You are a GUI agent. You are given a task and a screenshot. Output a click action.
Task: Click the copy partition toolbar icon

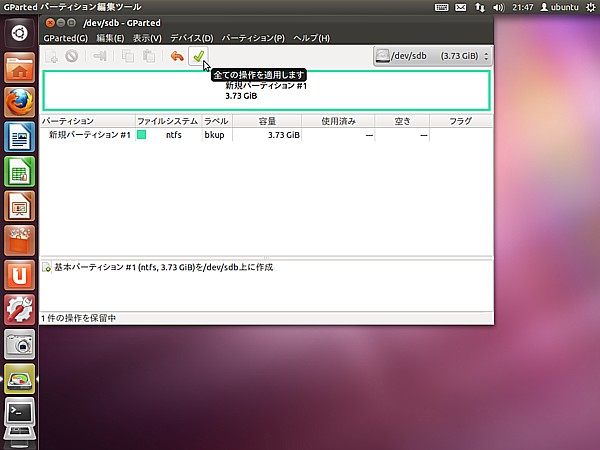pyautogui.click(x=127, y=56)
